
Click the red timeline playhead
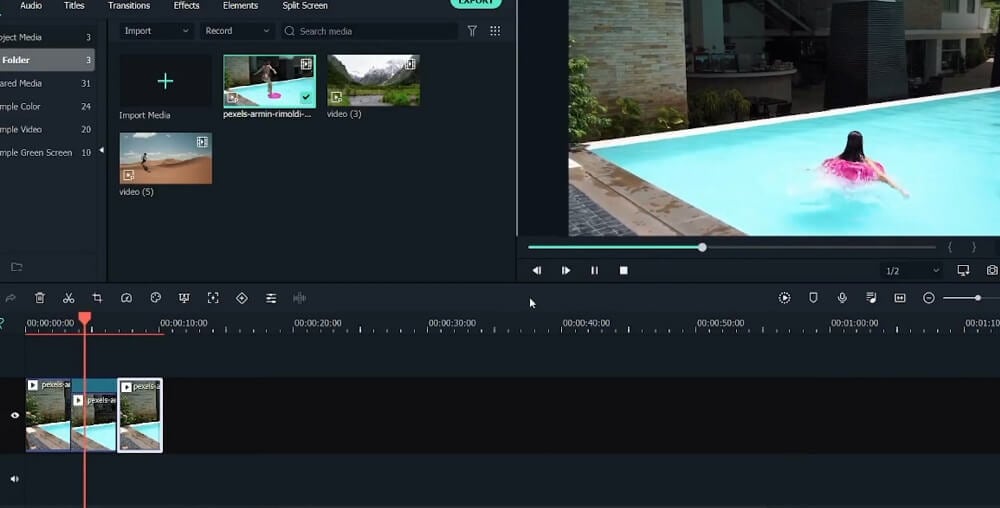click(85, 317)
